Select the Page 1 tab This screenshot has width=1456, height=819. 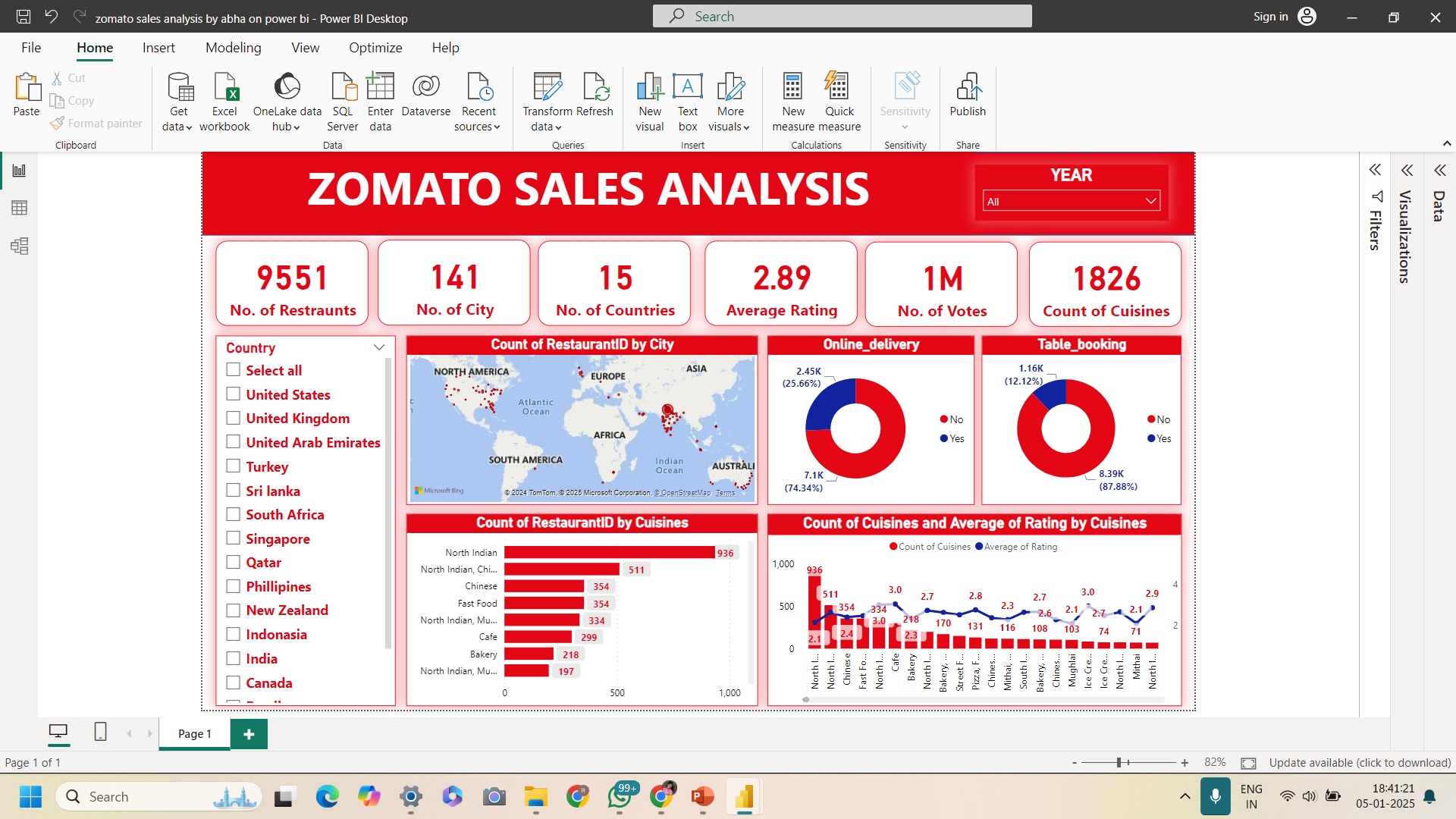[194, 733]
